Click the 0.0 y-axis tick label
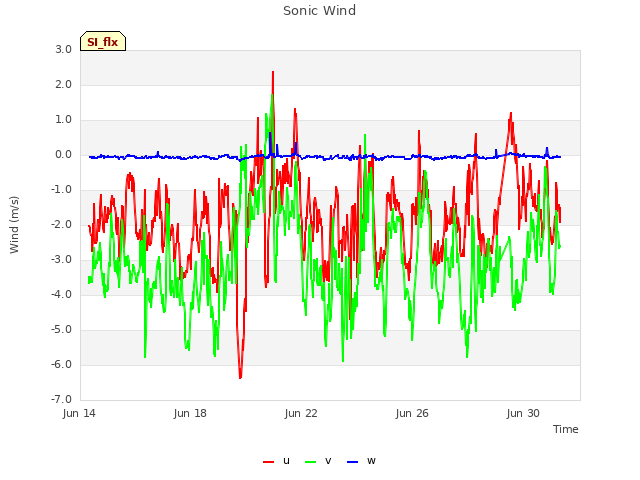This screenshot has height=480, width=640. [64, 155]
